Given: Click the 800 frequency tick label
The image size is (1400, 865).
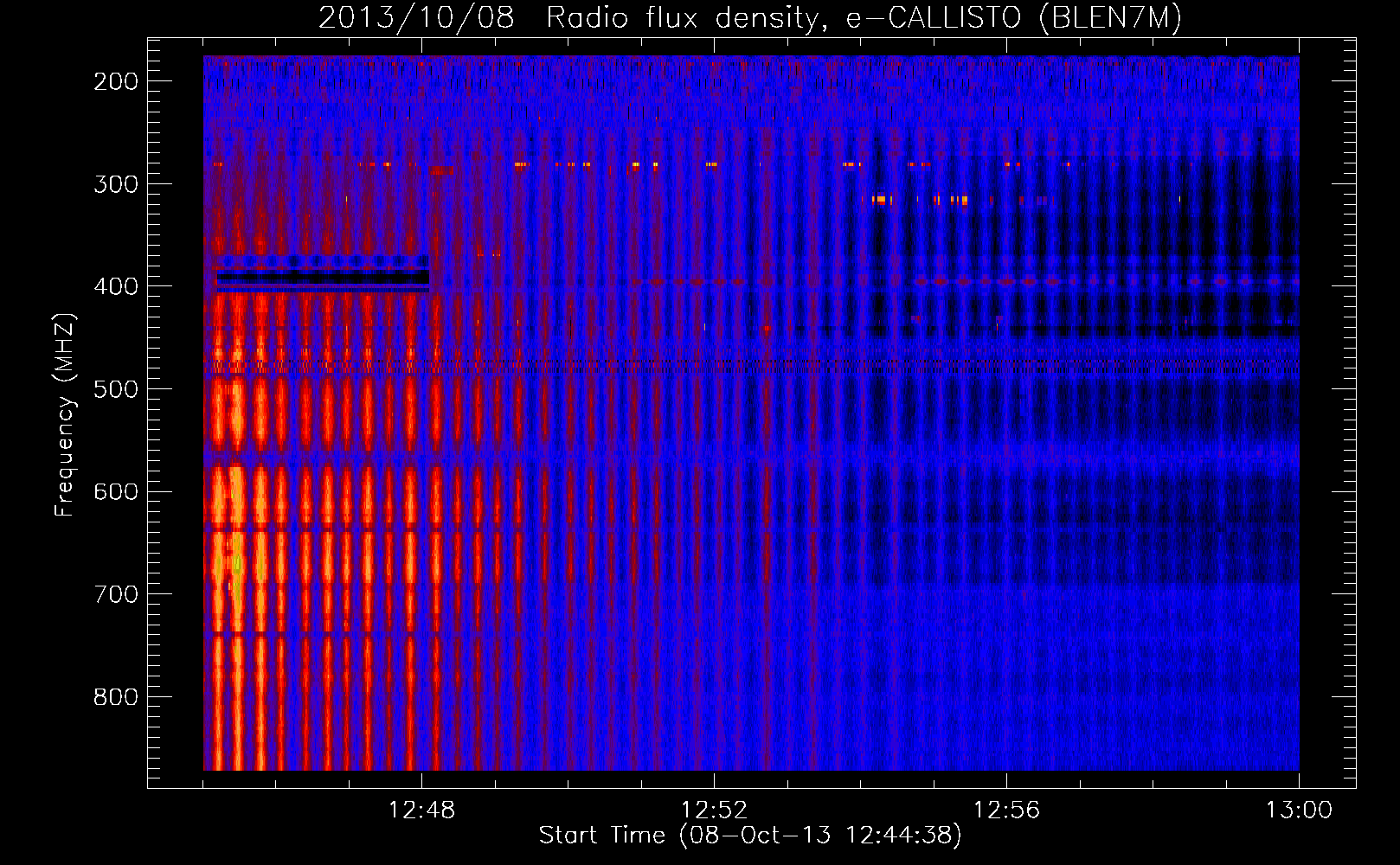Looking at the screenshot, I should [116, 697].
